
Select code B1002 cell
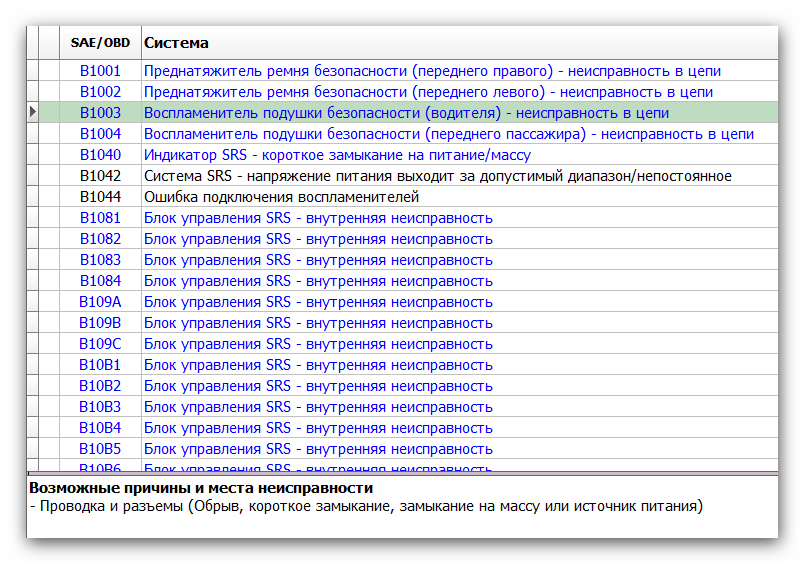tap(100, 92)
